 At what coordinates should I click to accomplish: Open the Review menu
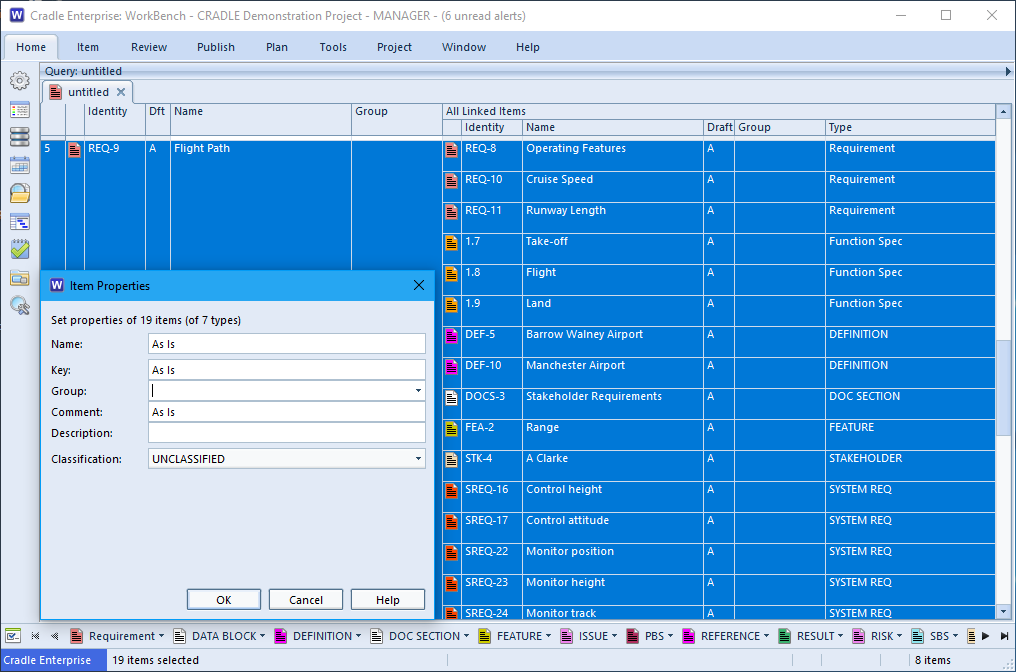click(149, 47)
